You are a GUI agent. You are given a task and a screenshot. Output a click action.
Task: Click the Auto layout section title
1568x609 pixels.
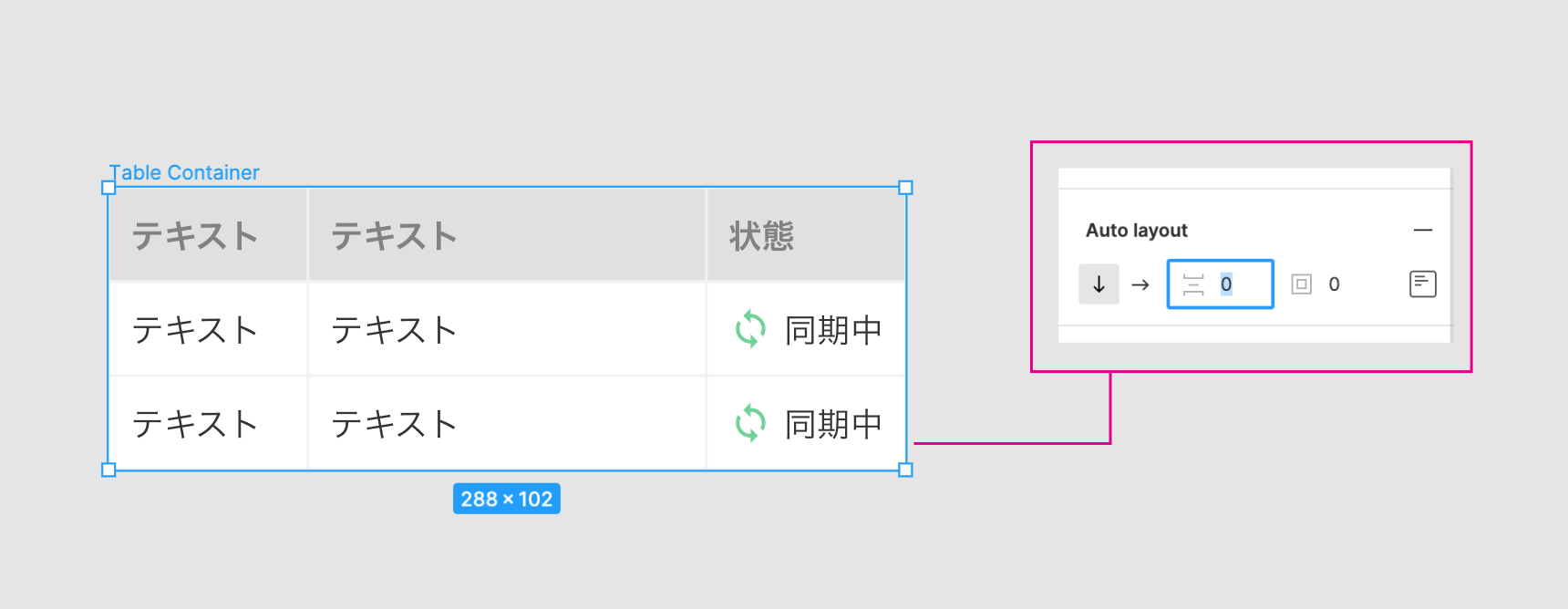pyautogui.click(x=1136, y=231)
